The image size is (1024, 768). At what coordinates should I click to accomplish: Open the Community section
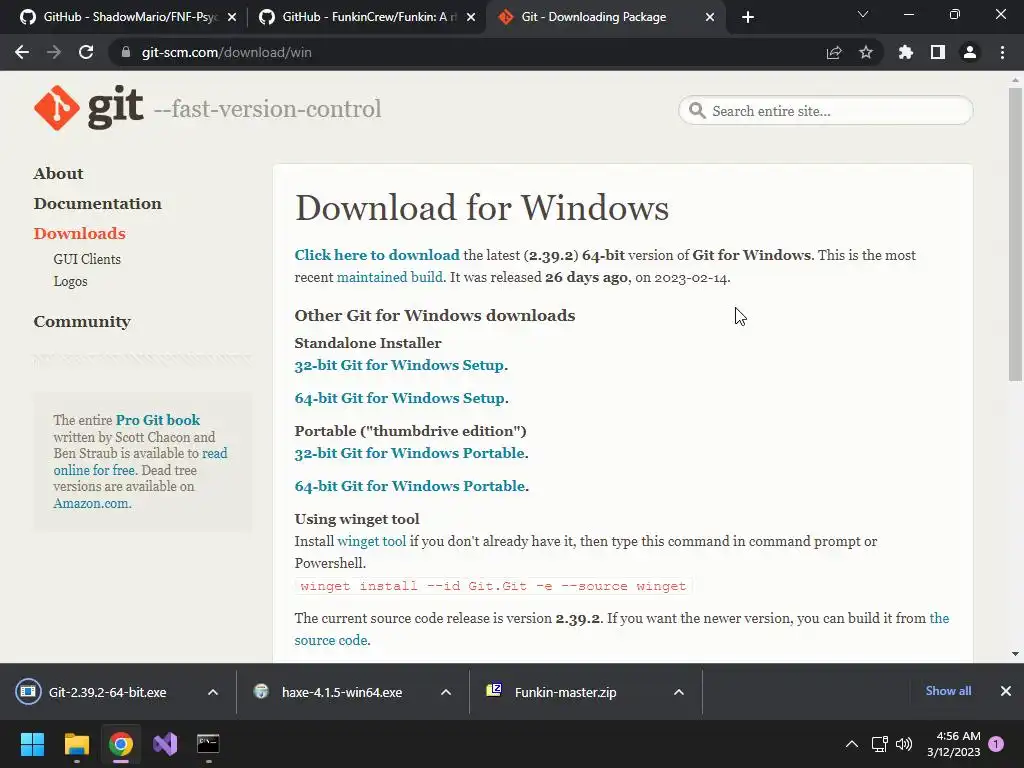pyautogui.click(x=82, y=322)
